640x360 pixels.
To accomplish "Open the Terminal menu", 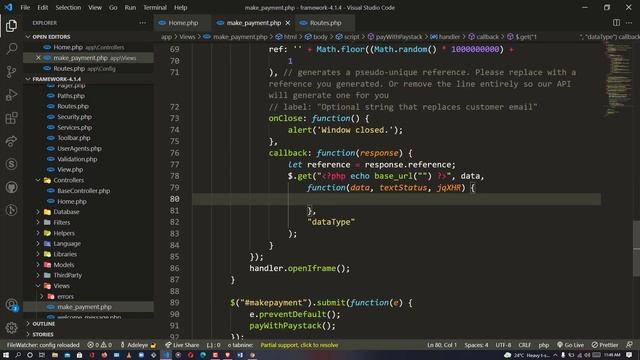I will point(155,7).
